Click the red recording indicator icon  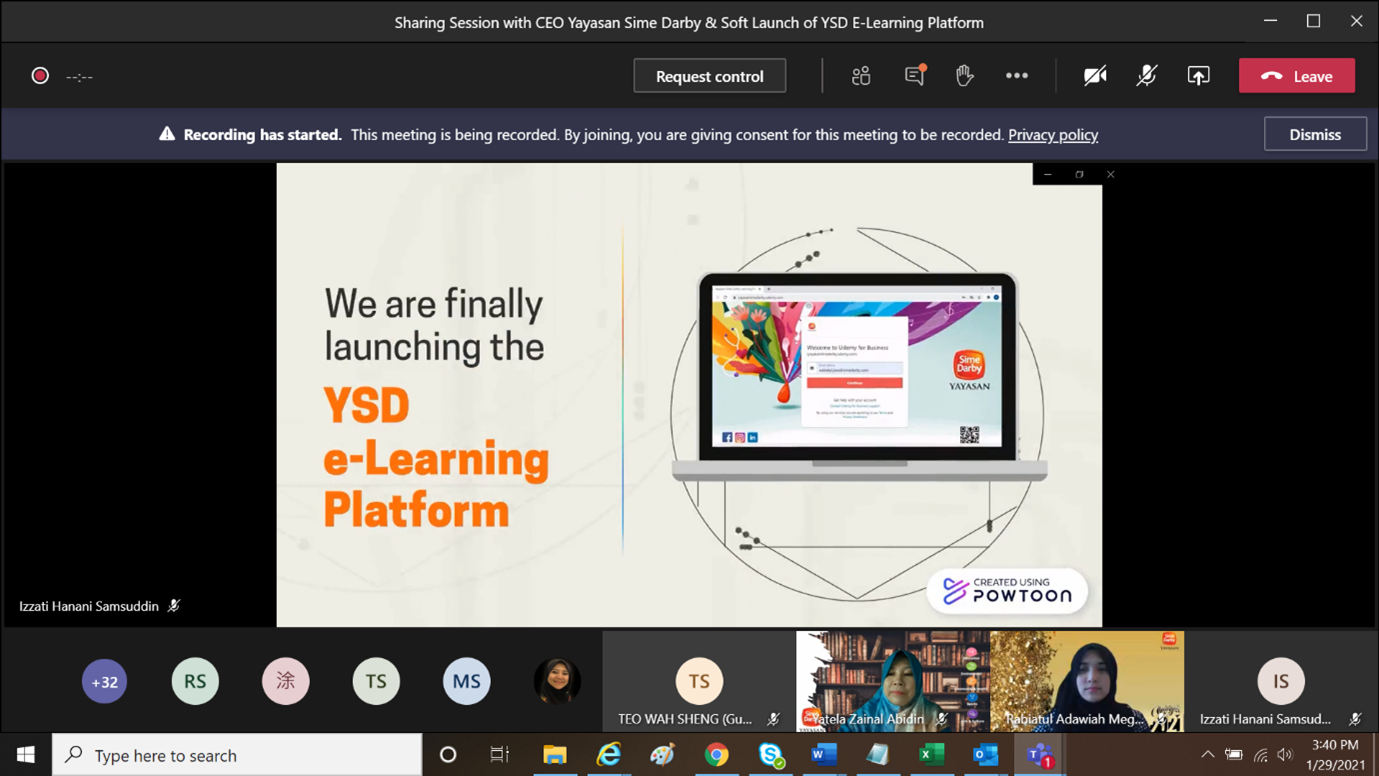pos(40,76)
